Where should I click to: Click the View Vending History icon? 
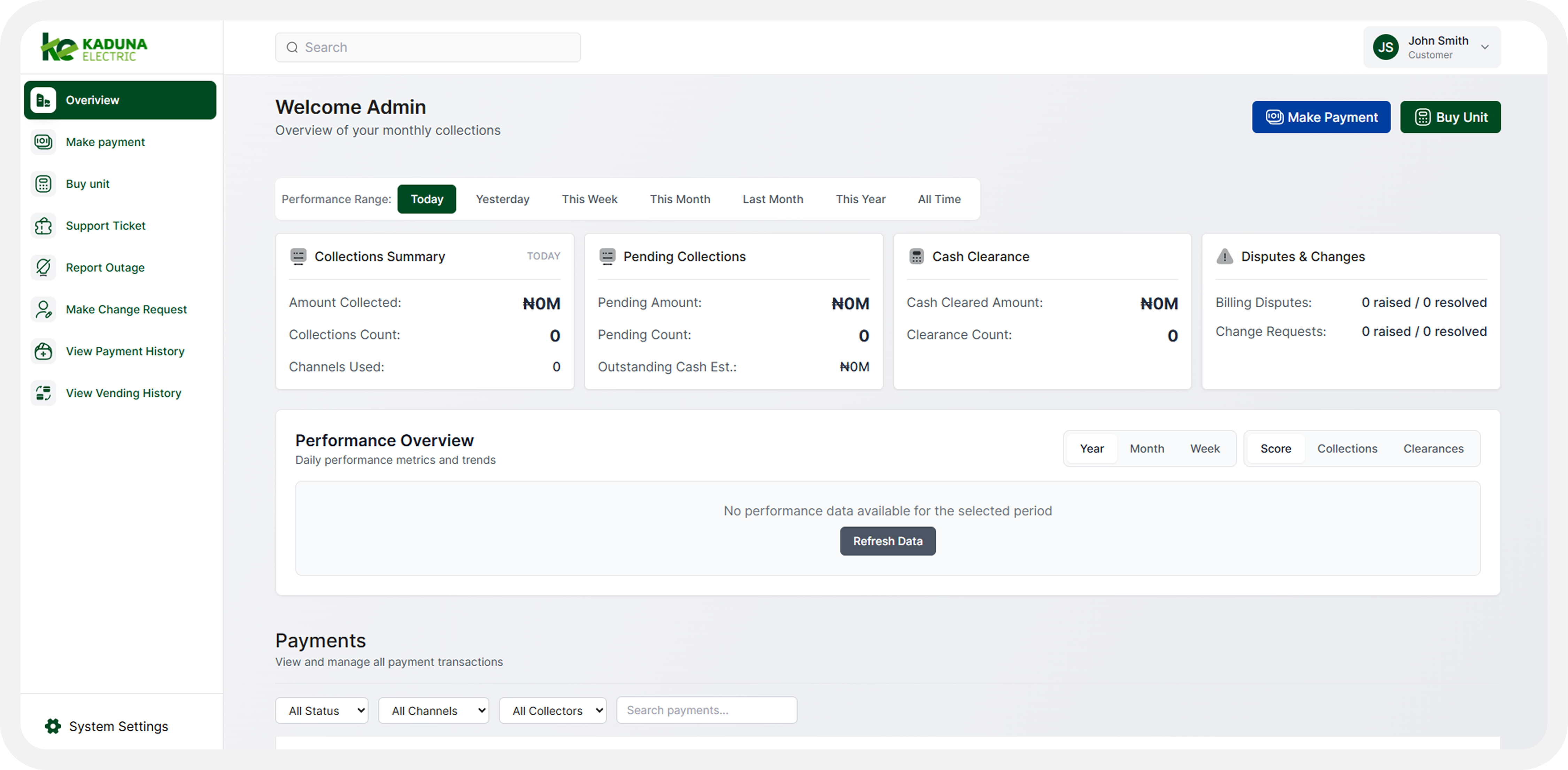(43, 393)
